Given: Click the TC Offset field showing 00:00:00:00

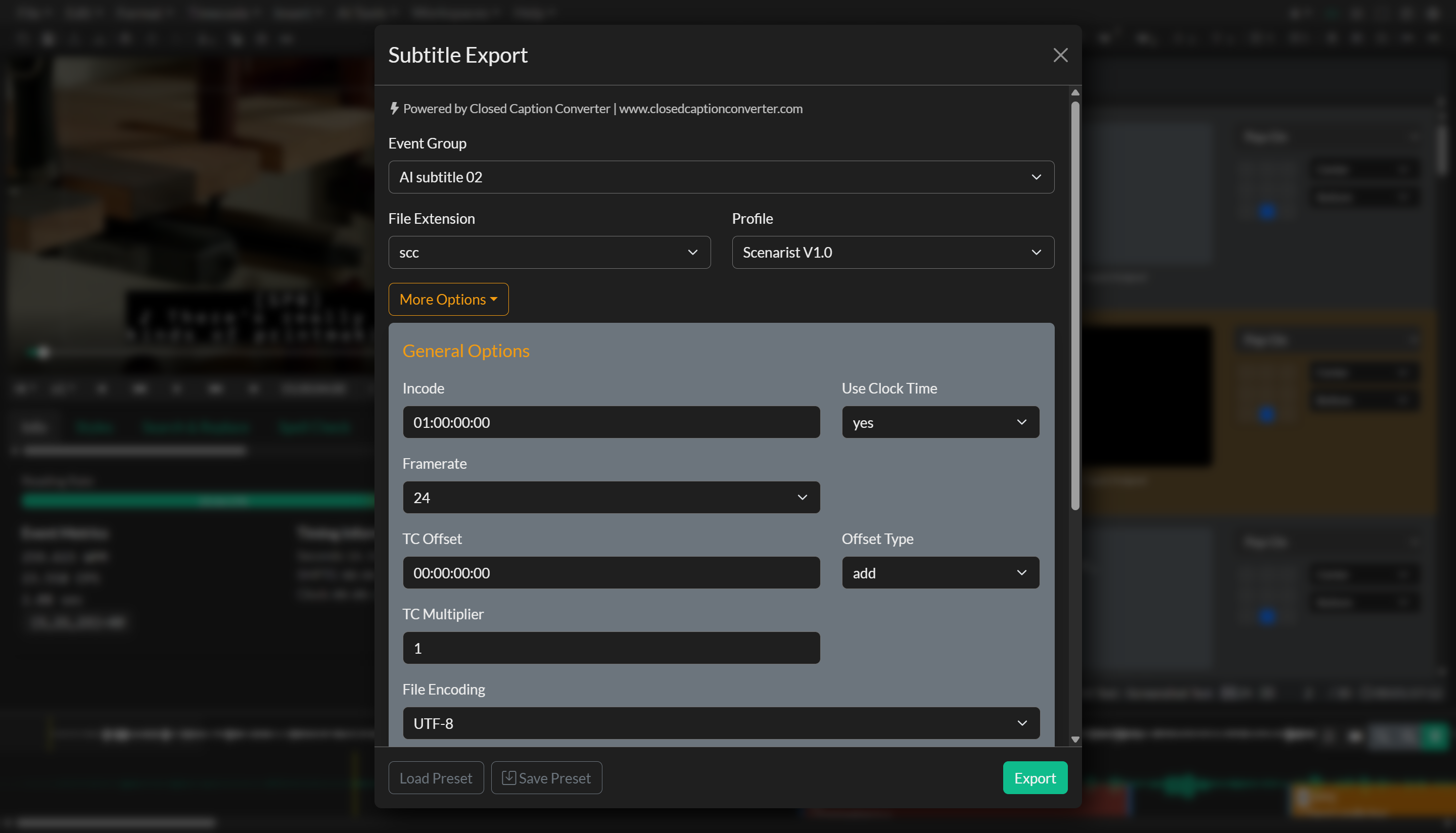Looking at the screenshot, I should point(610,573).
